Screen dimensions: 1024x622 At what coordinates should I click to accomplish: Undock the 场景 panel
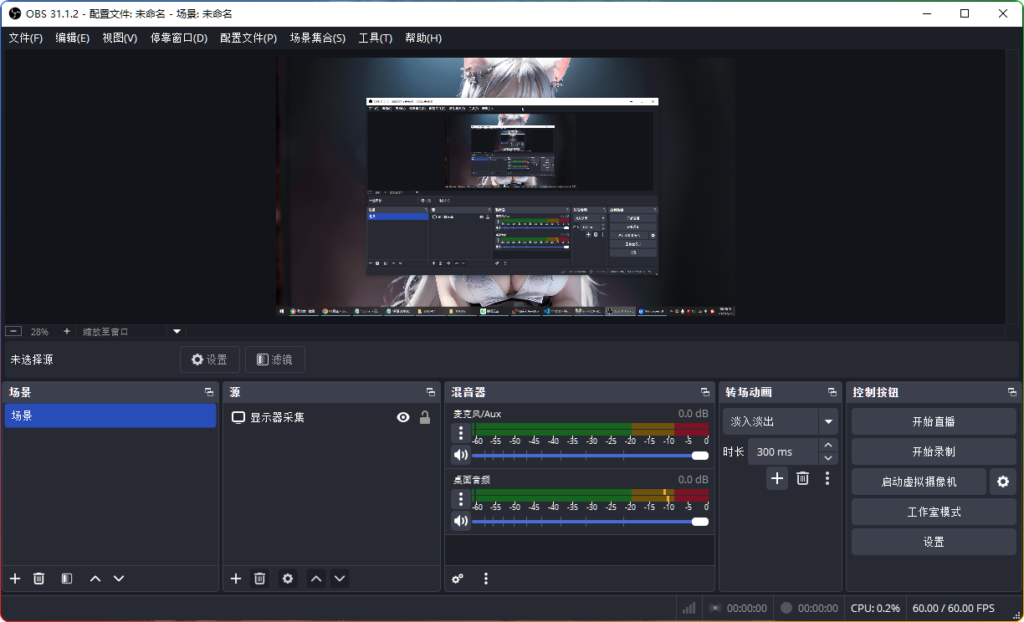coord(209,392)
